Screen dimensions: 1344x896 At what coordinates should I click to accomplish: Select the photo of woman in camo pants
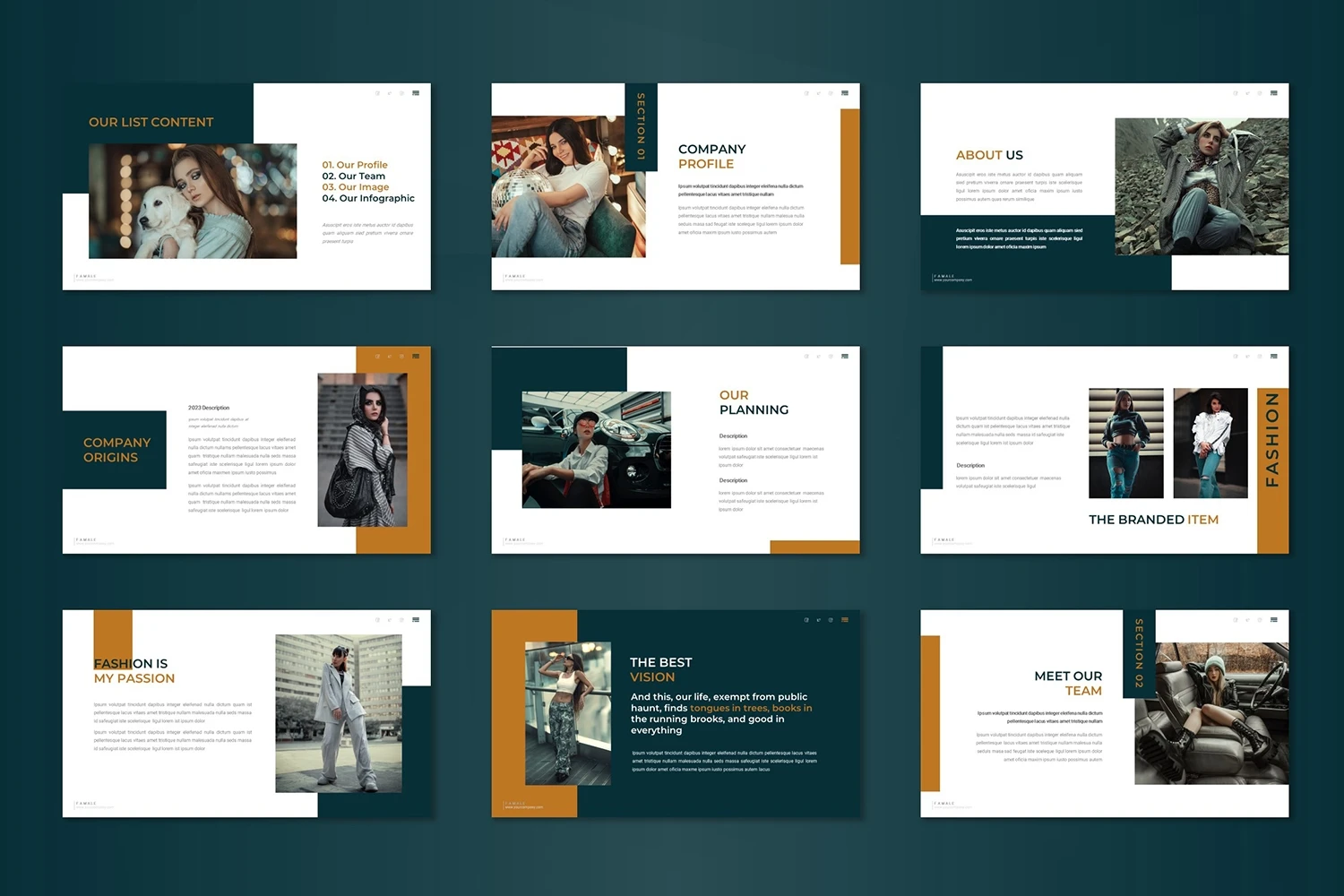(x=568, y=713)
